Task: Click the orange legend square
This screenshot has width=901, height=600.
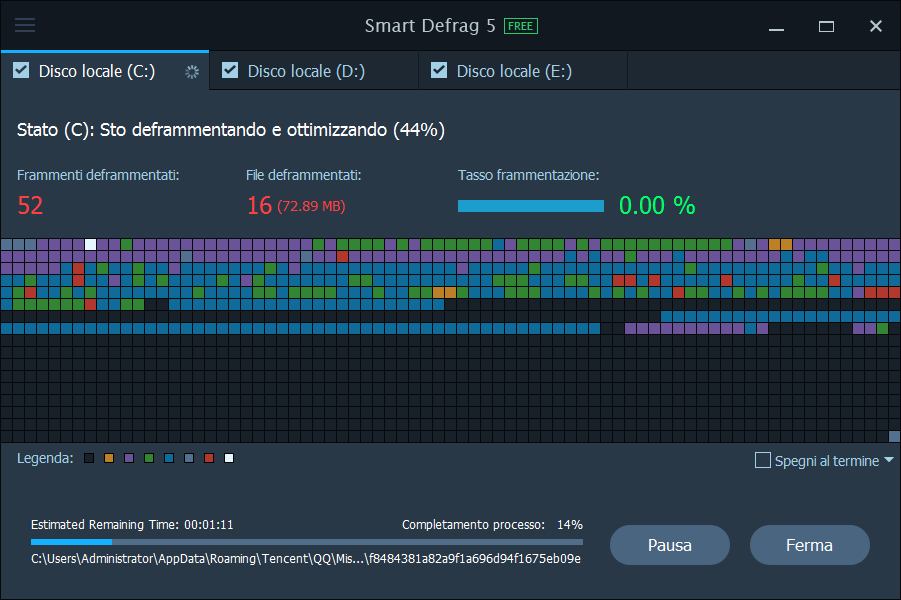Action: pos(109,458)
